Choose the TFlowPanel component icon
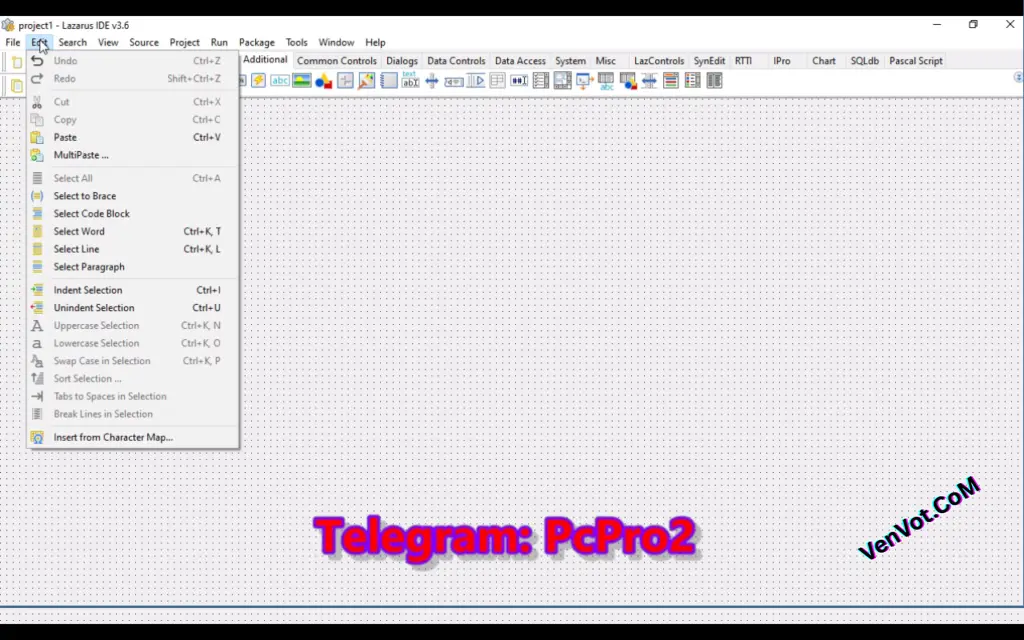The image size is (1024, 640). pyautogui.click(x=497, y=80)
